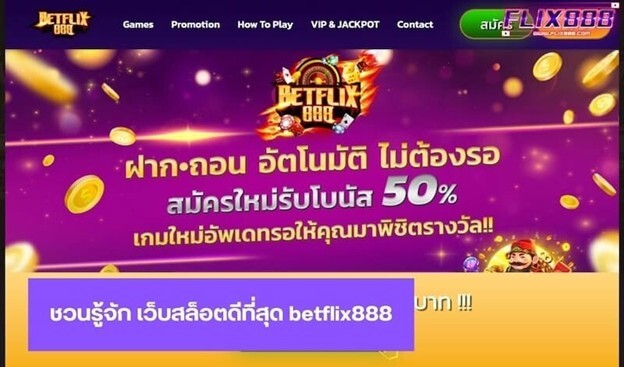Open VIP & JACKPOT section
Image resolution: width=624 pixels, height=367 pixels.
point(345,25)
